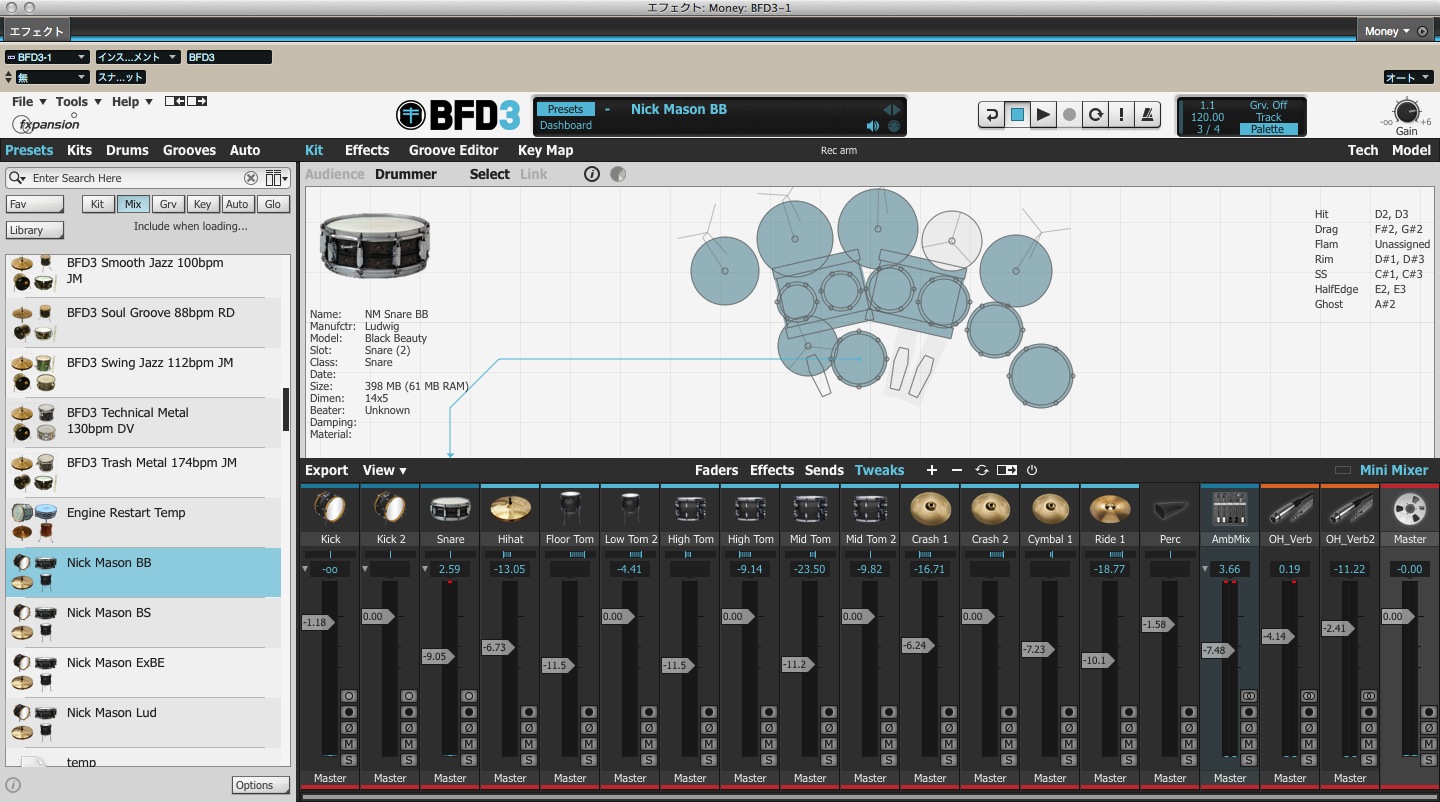Select the Ride 1 cymbal icon

pos(1110,509)
